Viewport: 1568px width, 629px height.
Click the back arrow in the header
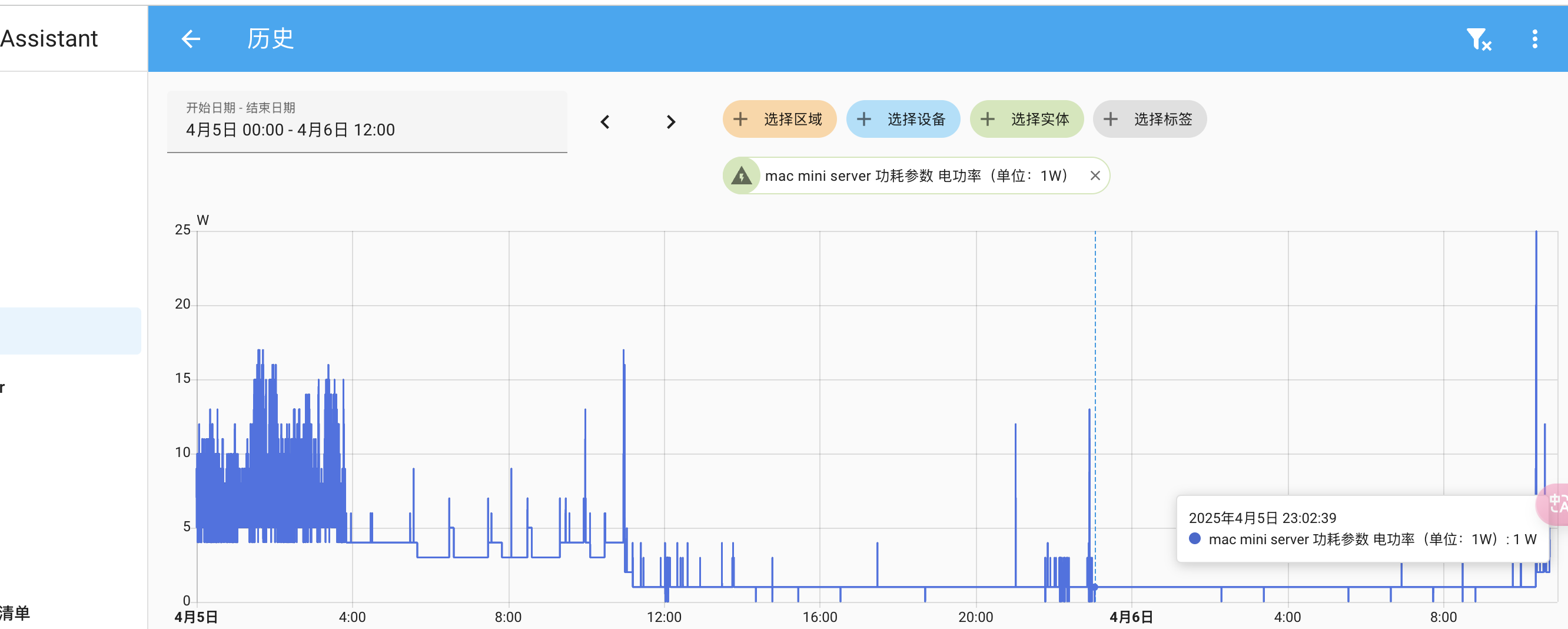(191, 39)
